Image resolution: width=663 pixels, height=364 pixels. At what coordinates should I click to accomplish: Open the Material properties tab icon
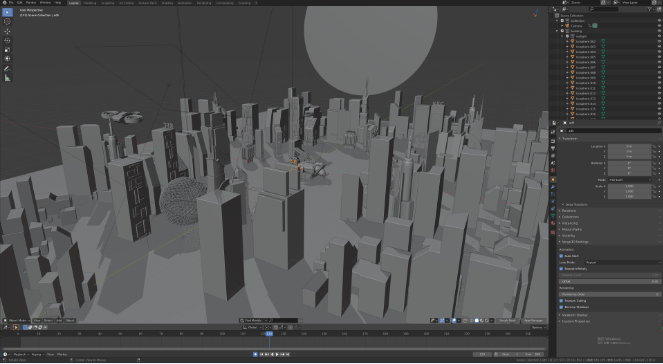(553, 223)
